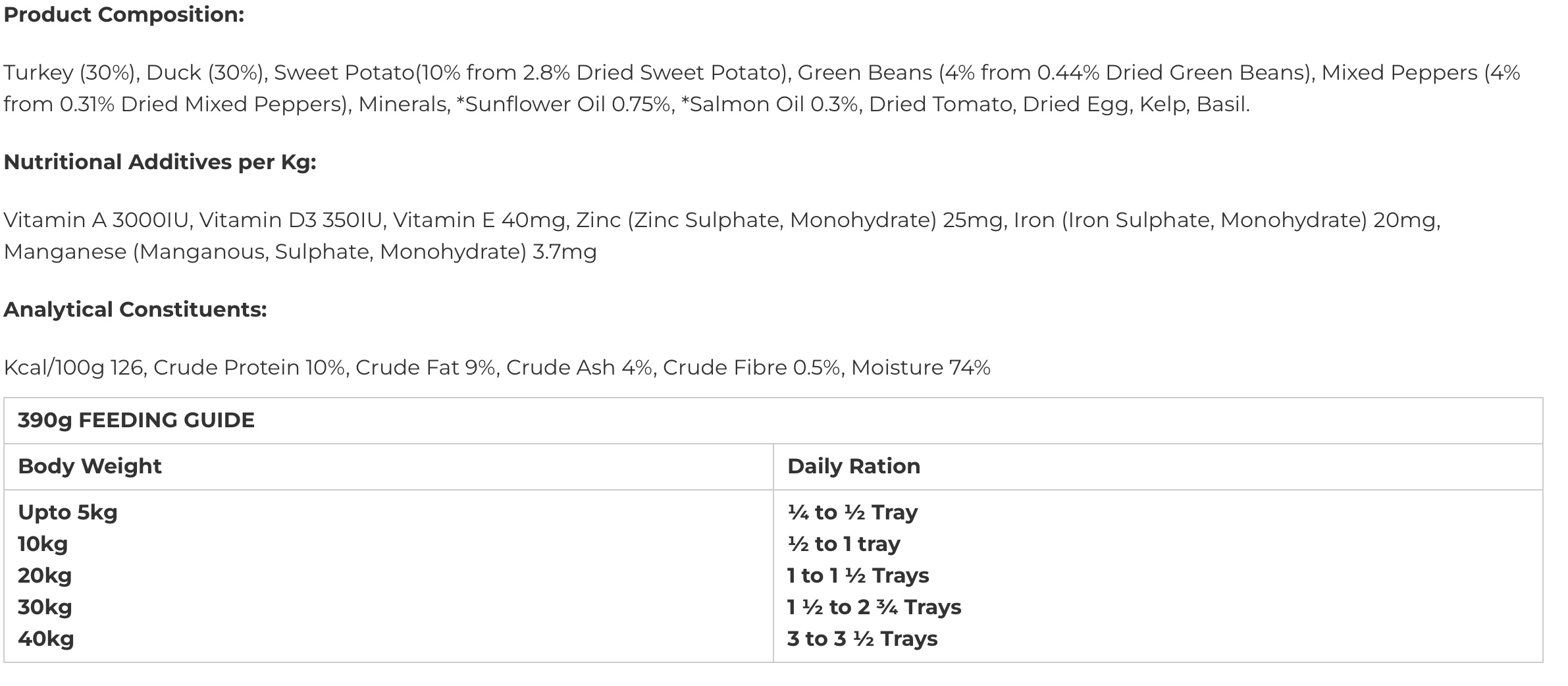Screen dimensions: 1568x686
Task: Click the Manganese 3.7mg additive text
Action: (300, 251)
